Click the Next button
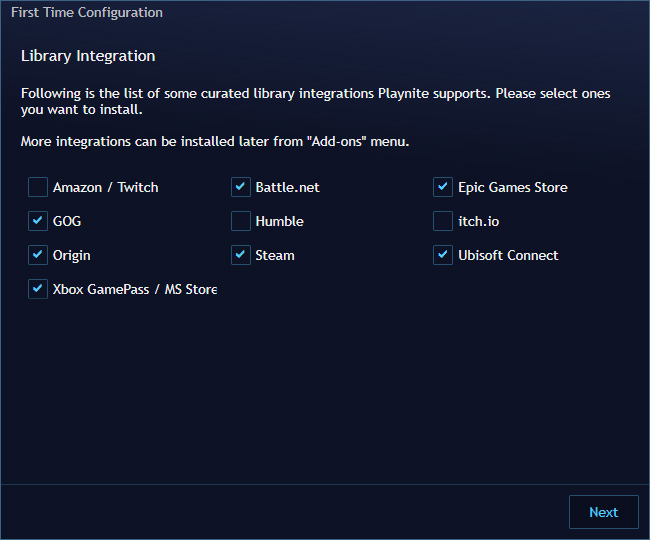The image size is (650, 540). click(604, 512)
